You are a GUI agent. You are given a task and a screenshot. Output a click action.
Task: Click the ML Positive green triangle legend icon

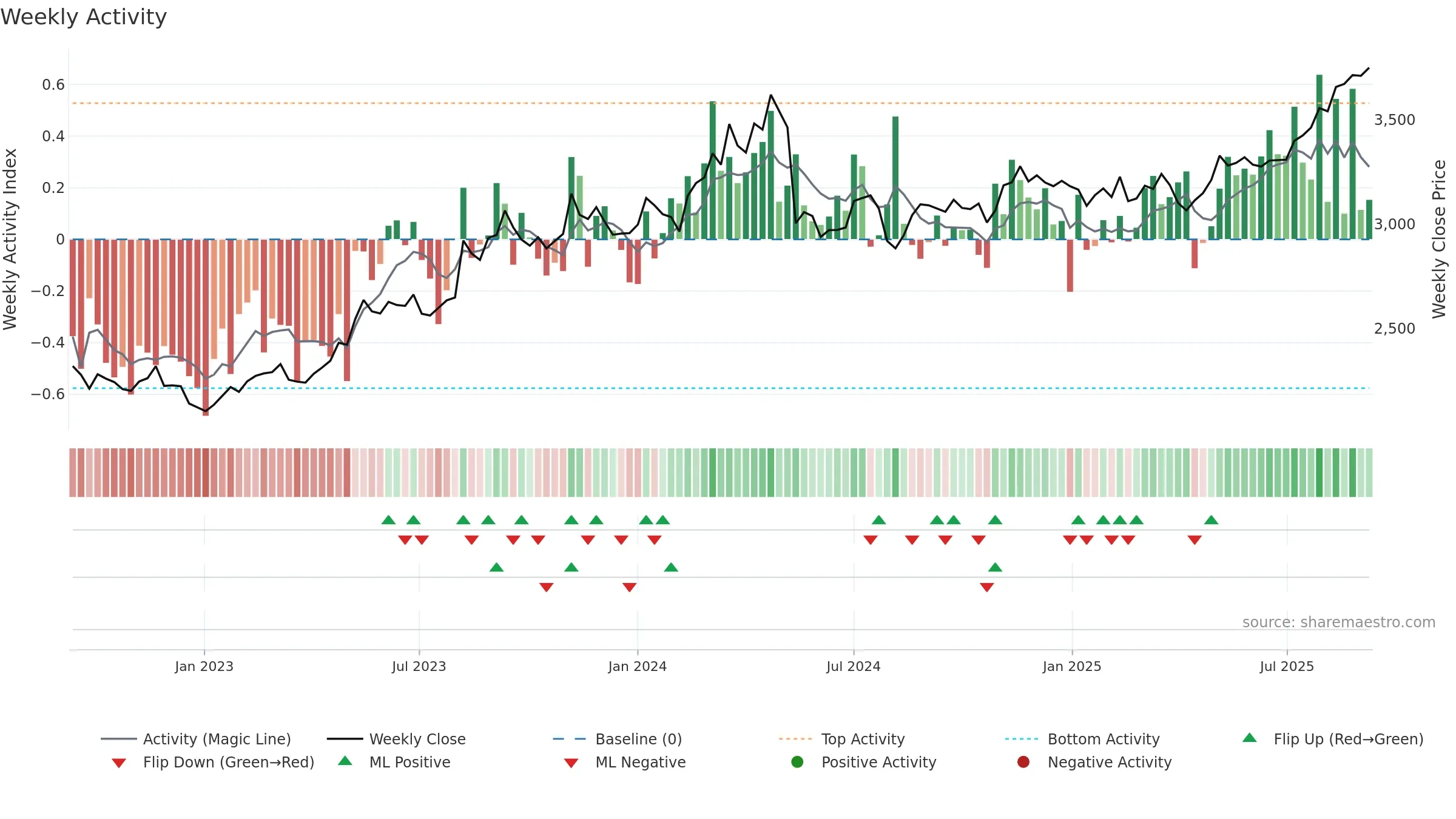point(345,761)
